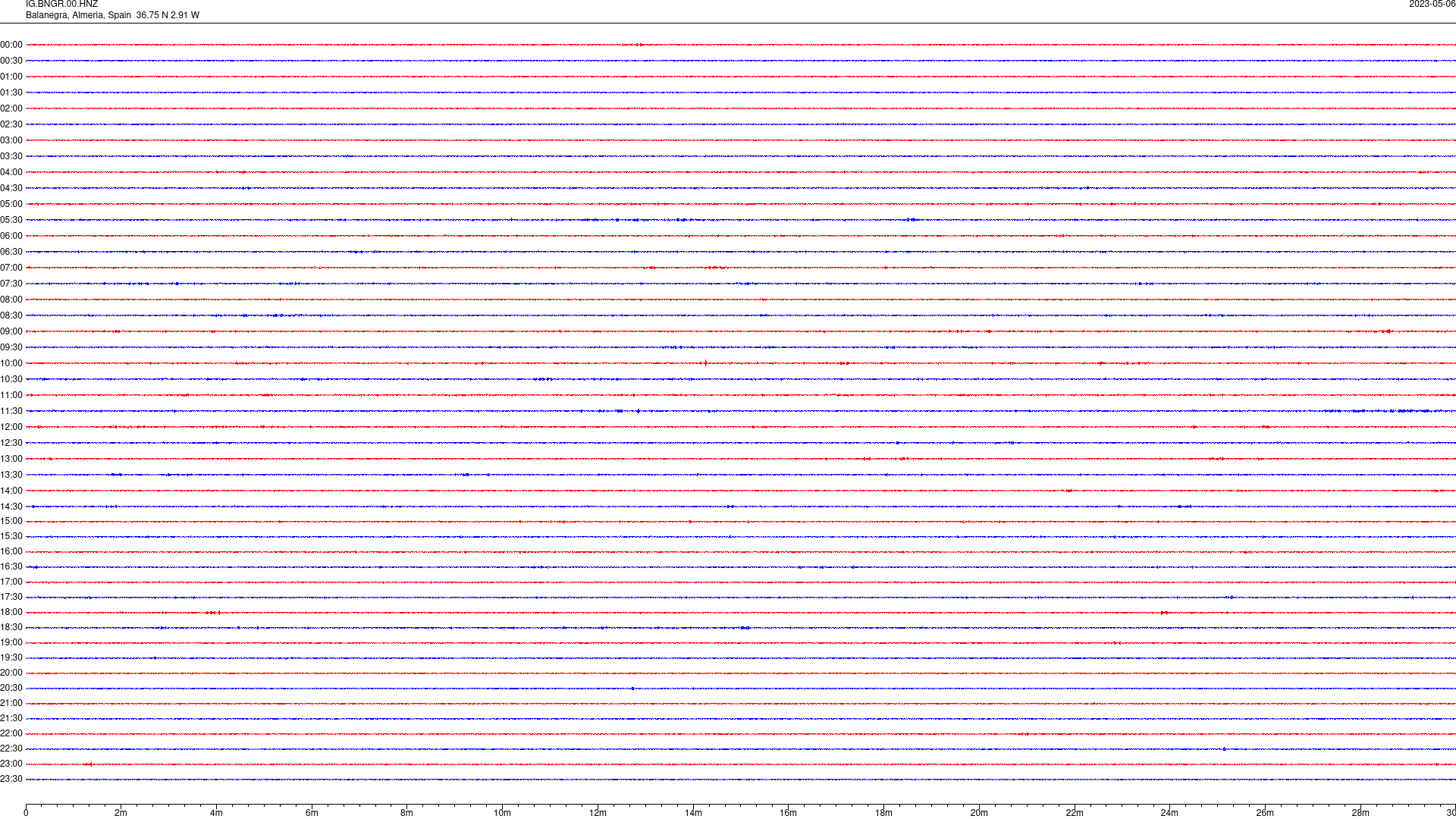
Task: Select the 14:30 time row label
Action: click(11, 507)
